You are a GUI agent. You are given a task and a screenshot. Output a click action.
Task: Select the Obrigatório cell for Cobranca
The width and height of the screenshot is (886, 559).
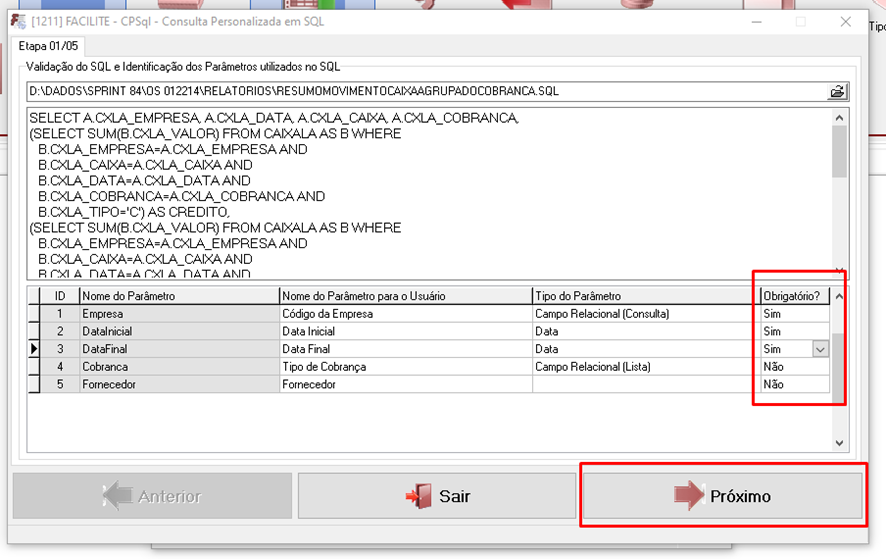tap(794, 367)
